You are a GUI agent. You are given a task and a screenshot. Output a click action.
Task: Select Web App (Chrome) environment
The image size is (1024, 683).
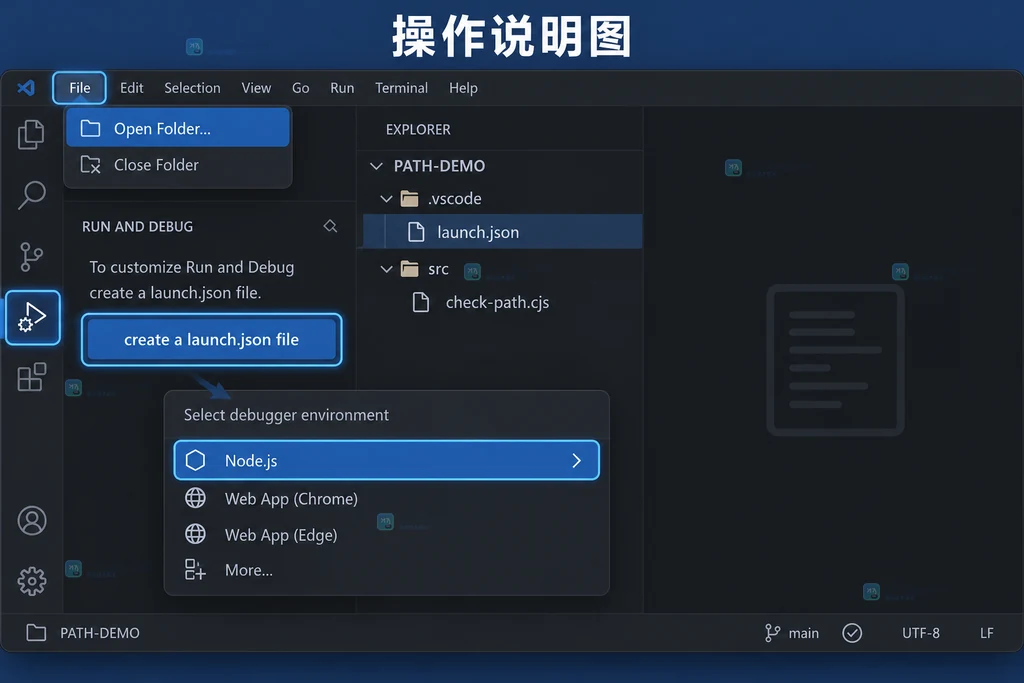tap(387, 498)
